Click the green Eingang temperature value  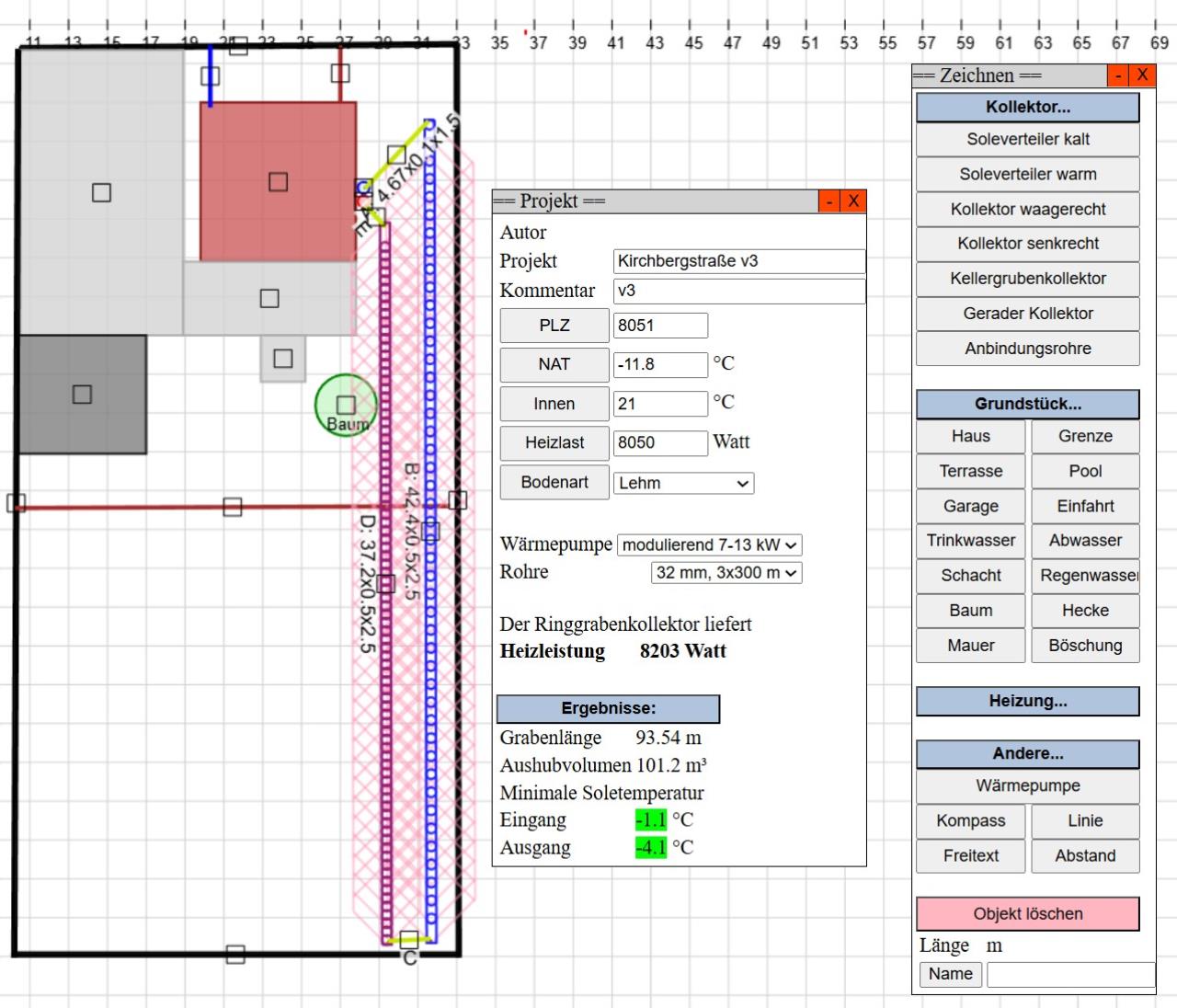650,820
